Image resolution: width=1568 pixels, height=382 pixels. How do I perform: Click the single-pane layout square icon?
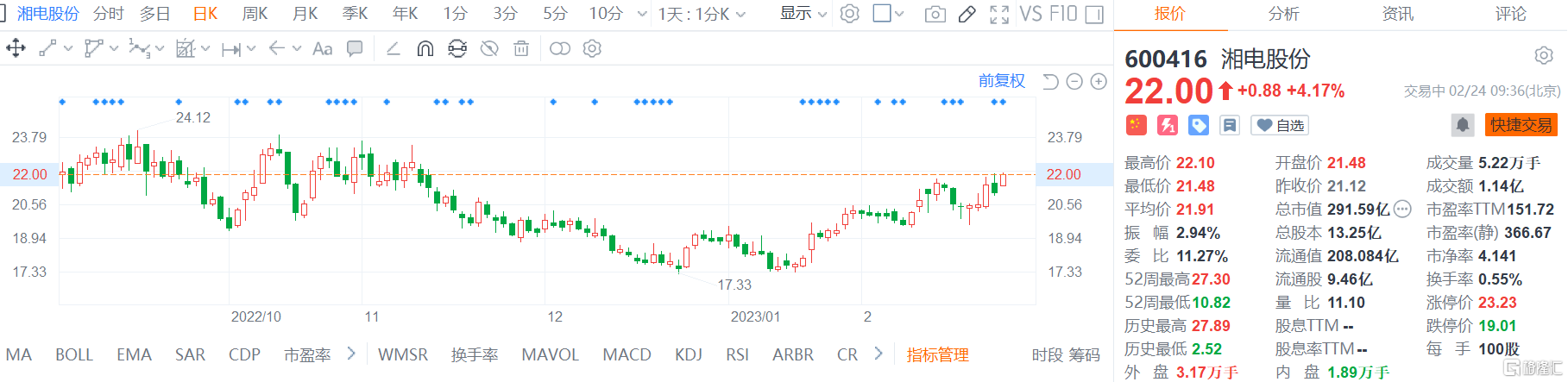pos(882,14)
